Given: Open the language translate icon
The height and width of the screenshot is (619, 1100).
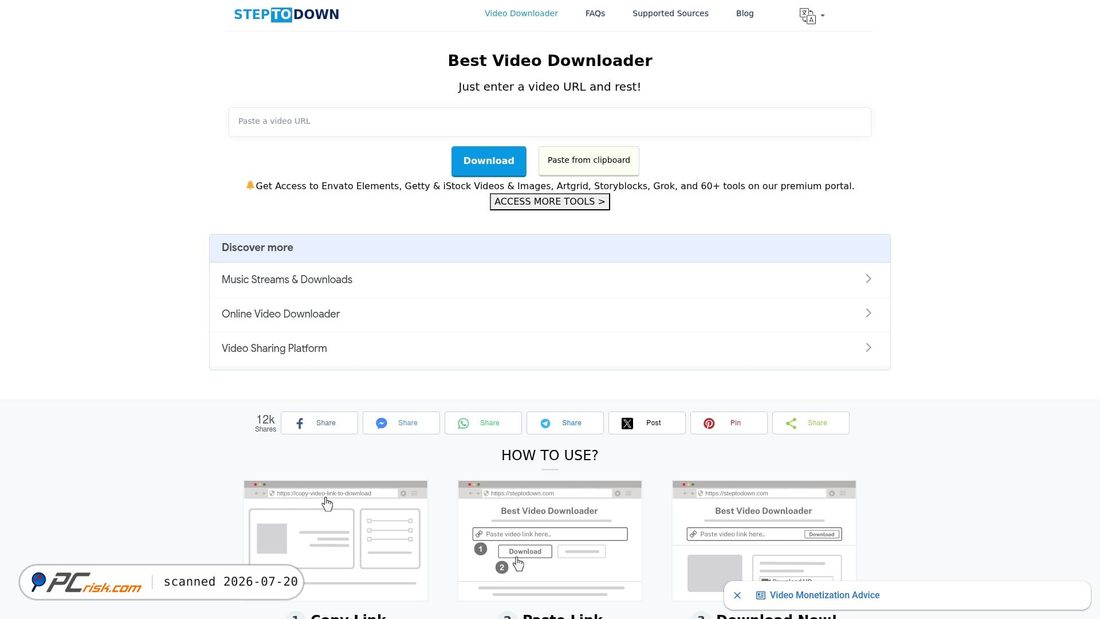Looking at the screenshot, I should [x=807, y=15].
